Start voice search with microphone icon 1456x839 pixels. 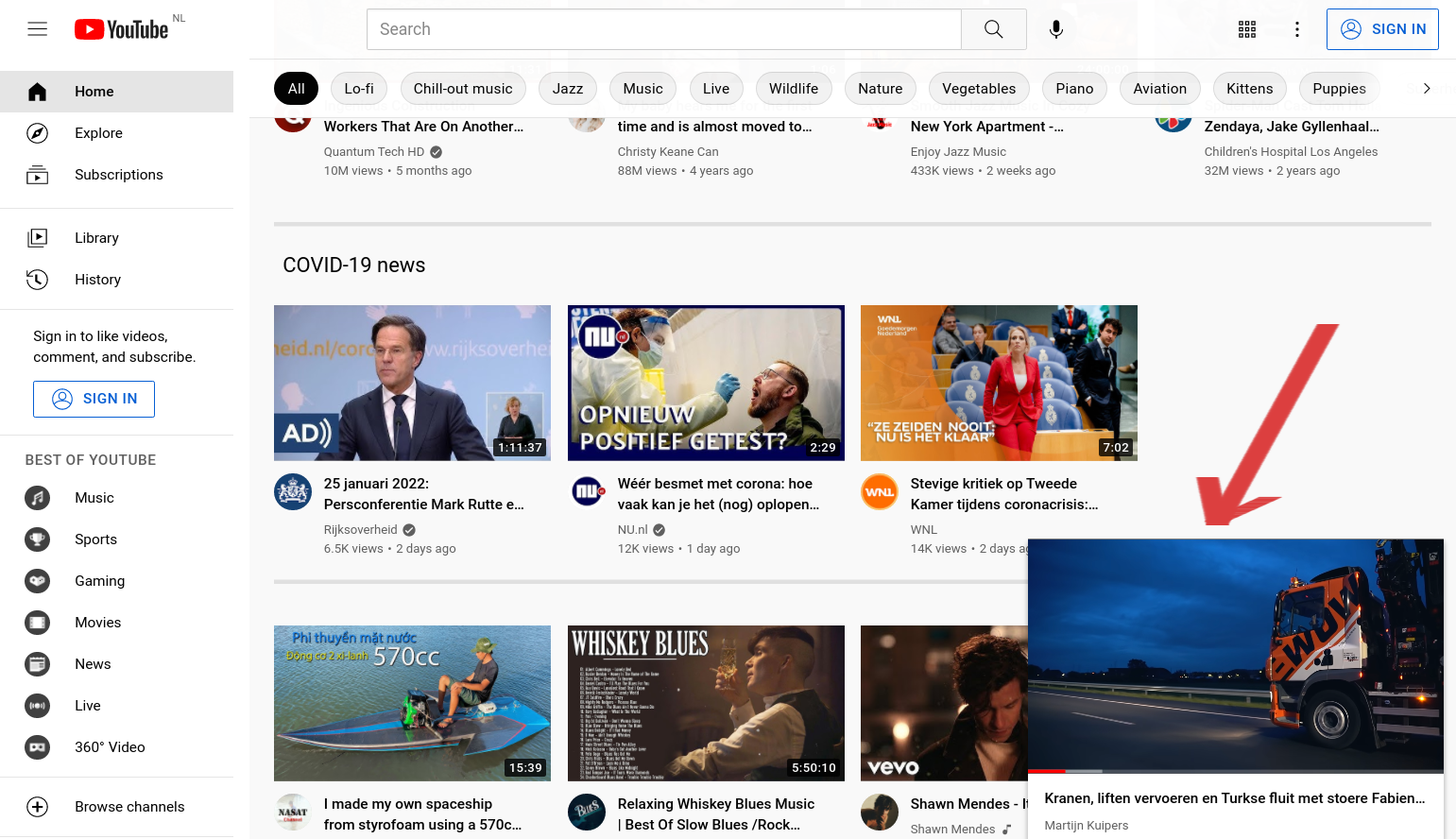[1056, 29]
